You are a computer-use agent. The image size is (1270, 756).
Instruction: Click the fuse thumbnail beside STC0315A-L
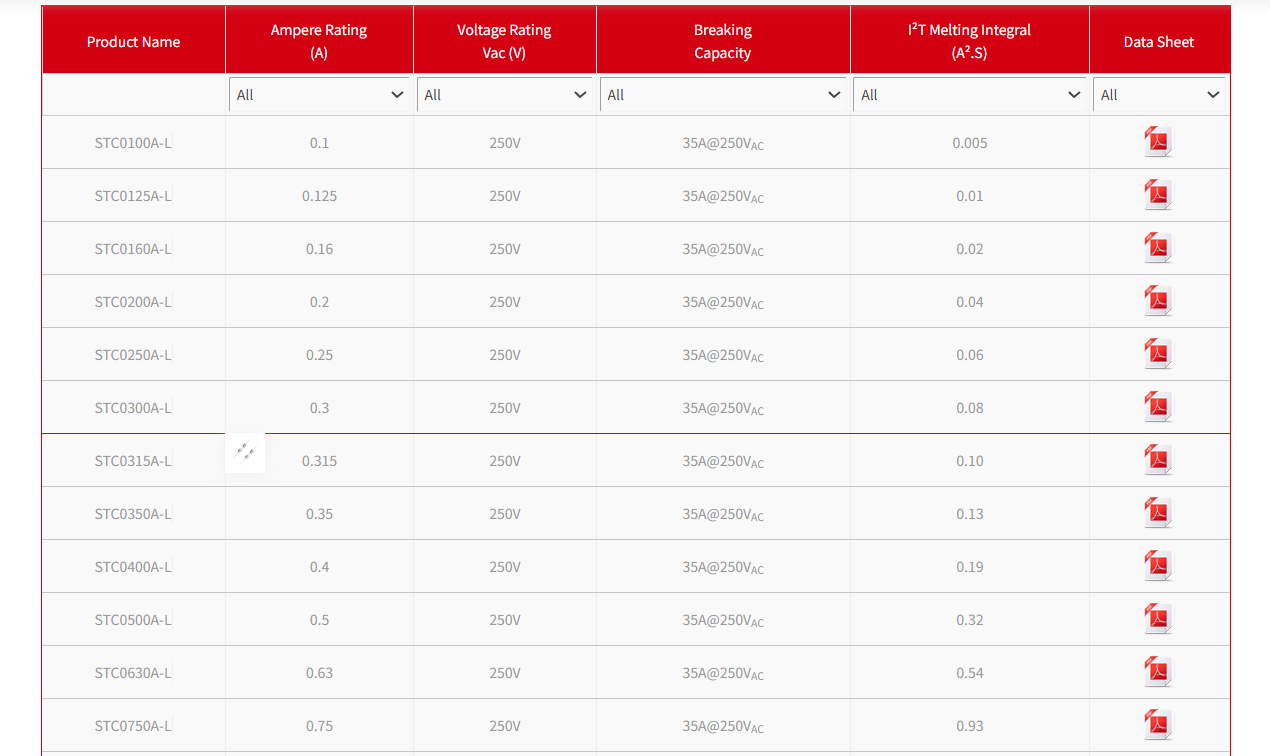245,453
